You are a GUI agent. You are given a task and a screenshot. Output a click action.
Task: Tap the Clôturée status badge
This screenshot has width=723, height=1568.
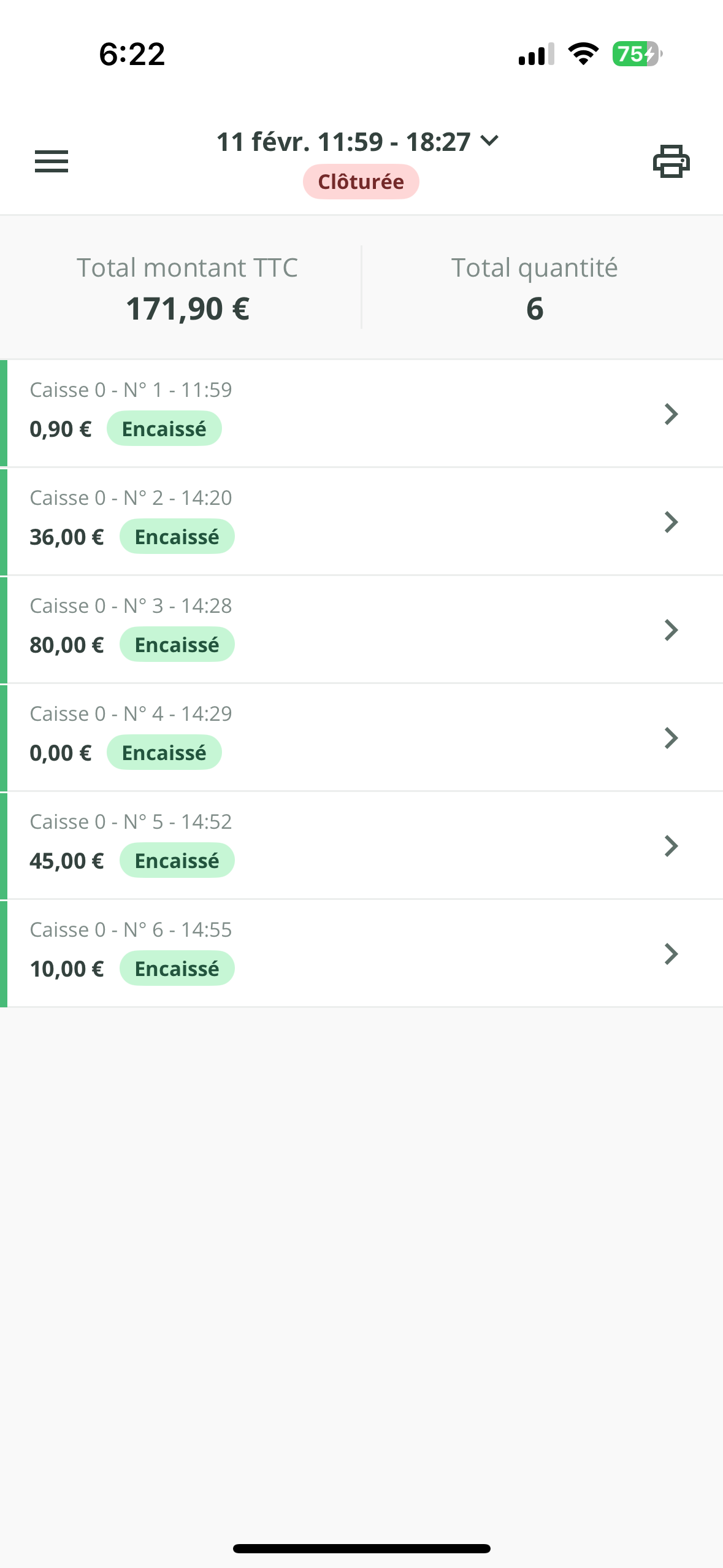pyautogui.click(x=361, y=182)
